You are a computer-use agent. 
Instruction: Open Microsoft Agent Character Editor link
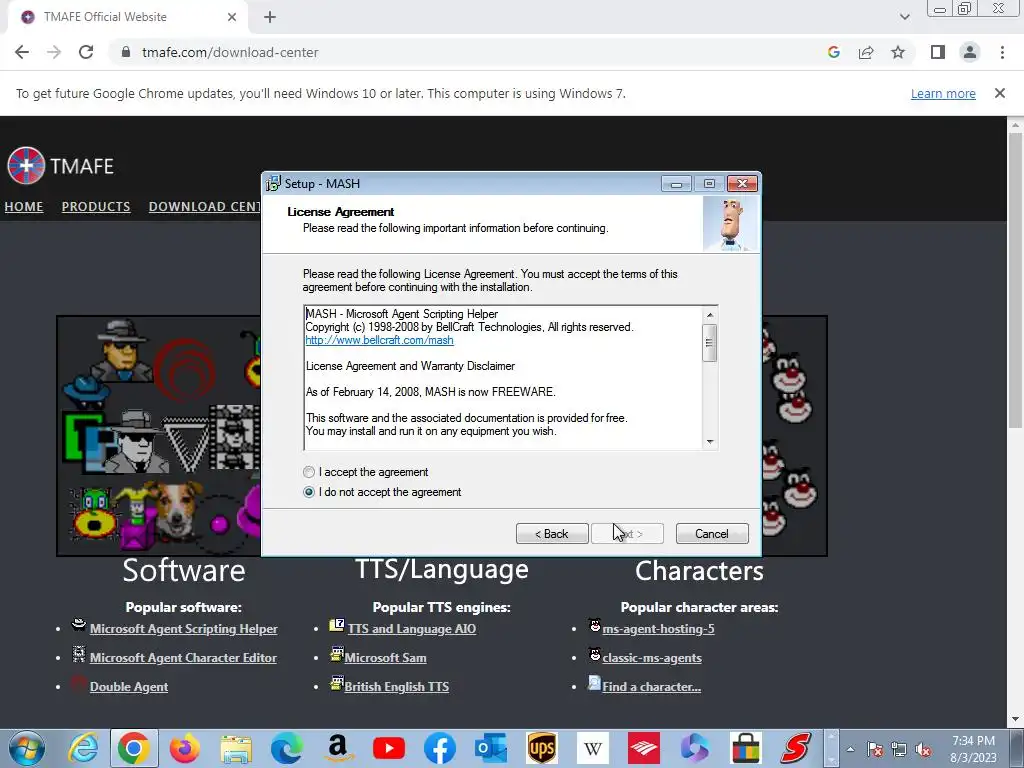[183, 658]
